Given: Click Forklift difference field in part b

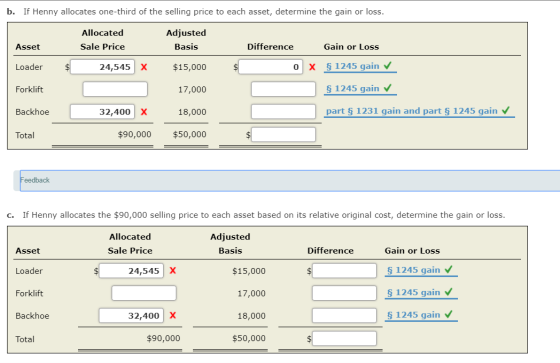Looking at the screenshot, I should (x=283, y=89).
